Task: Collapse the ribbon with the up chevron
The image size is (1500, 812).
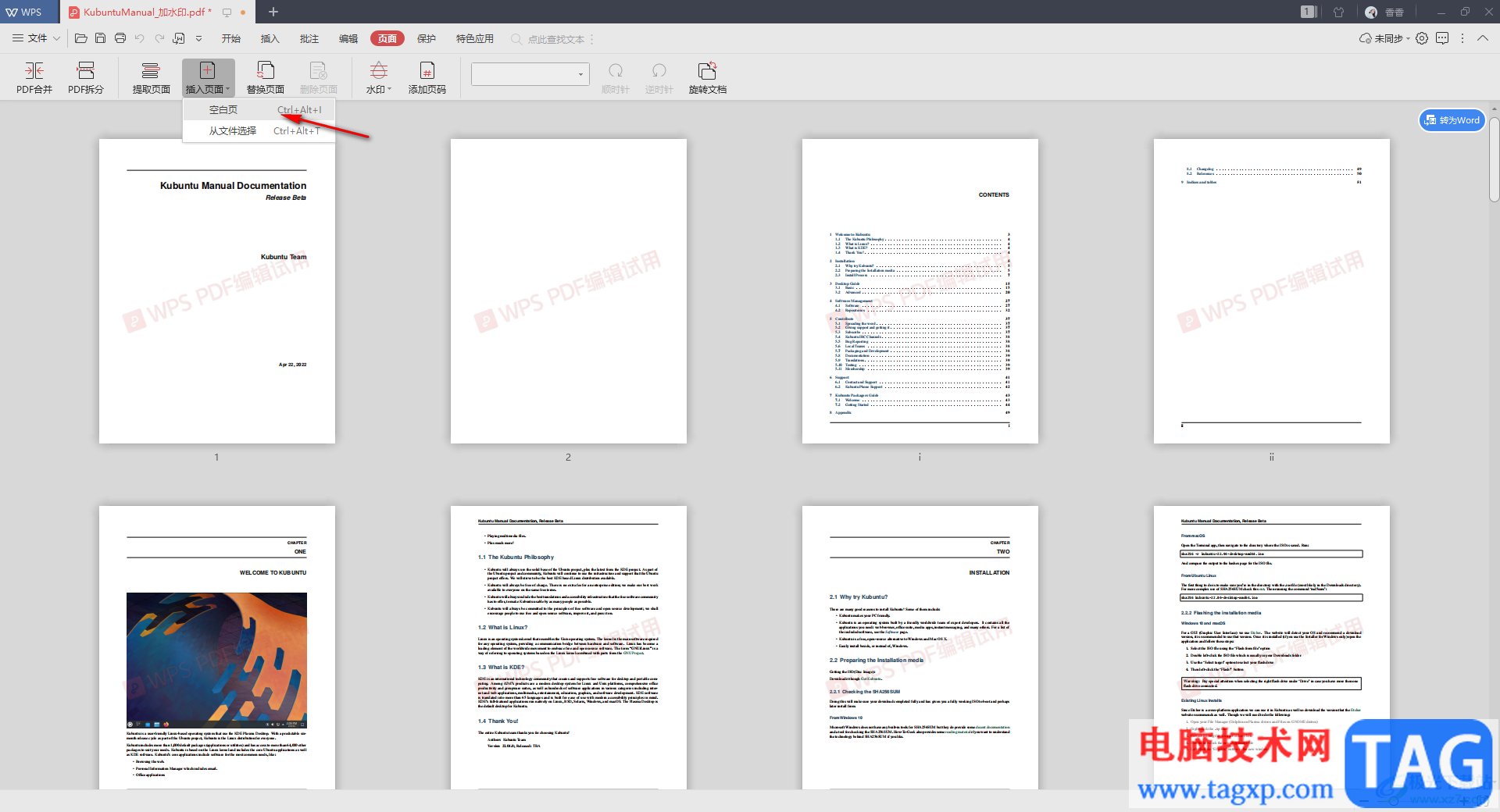Action: click(1483, 38)
